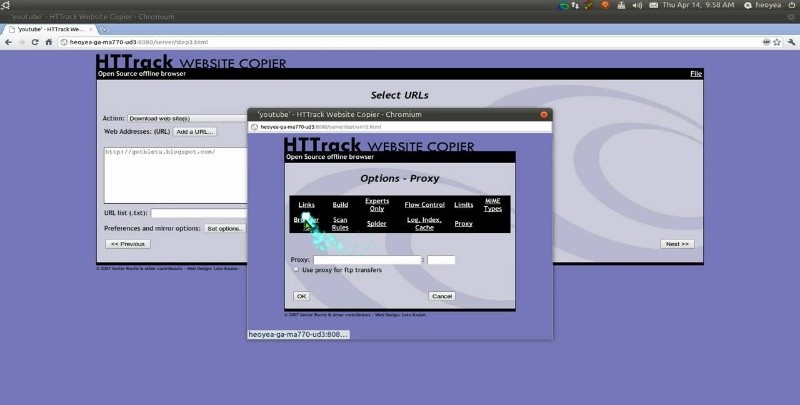Open the Links options tab
800x405 pixels.
click(307, 205)
